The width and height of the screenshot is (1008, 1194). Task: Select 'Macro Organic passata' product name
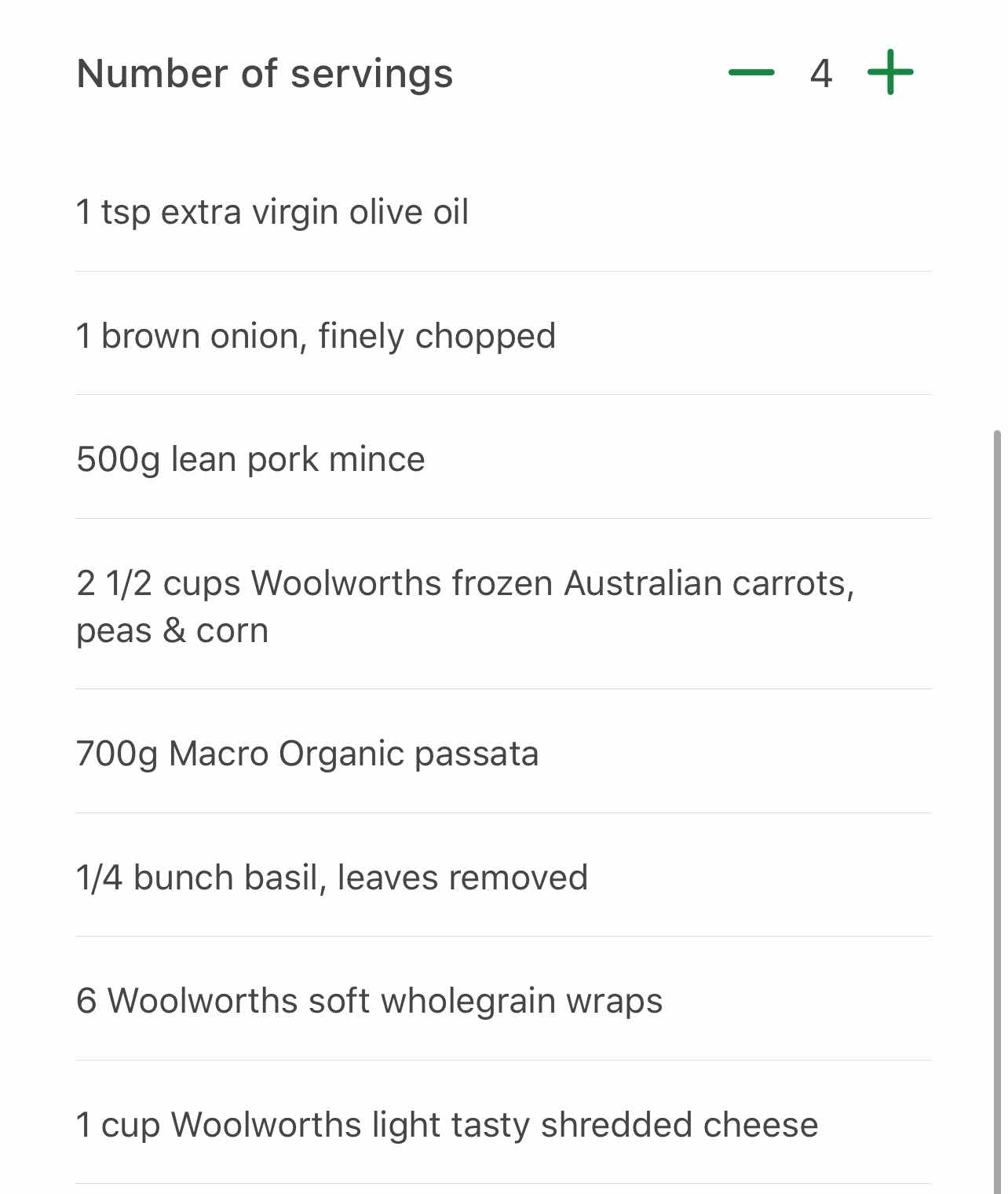pyautogui.click(x=354, y=754)
